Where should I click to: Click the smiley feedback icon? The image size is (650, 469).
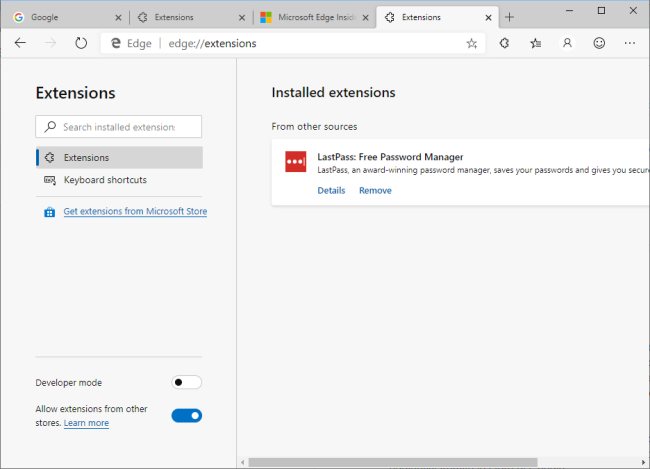click(x=599, y=43)
